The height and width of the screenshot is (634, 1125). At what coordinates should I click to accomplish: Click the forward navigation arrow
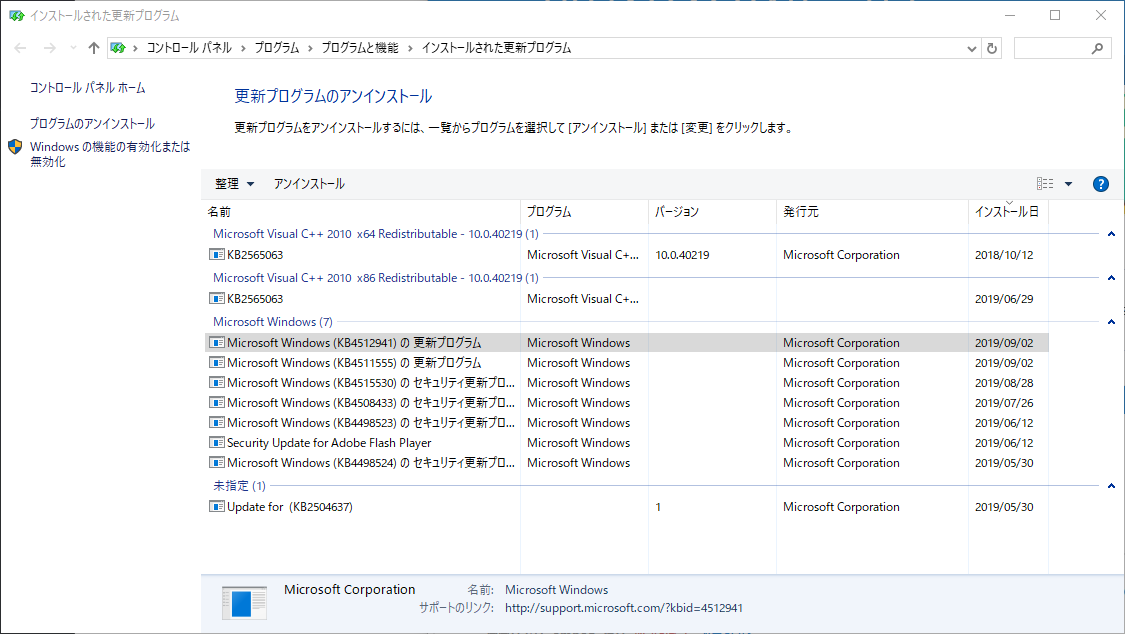[x=50, y=48]
